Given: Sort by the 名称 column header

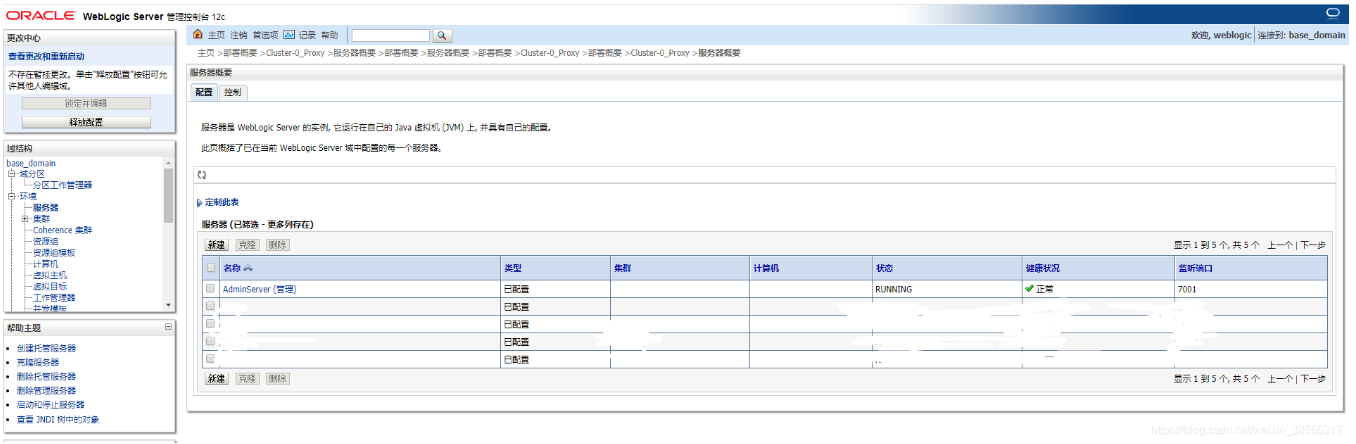Looking at the screenshot, I should point(232,268).
